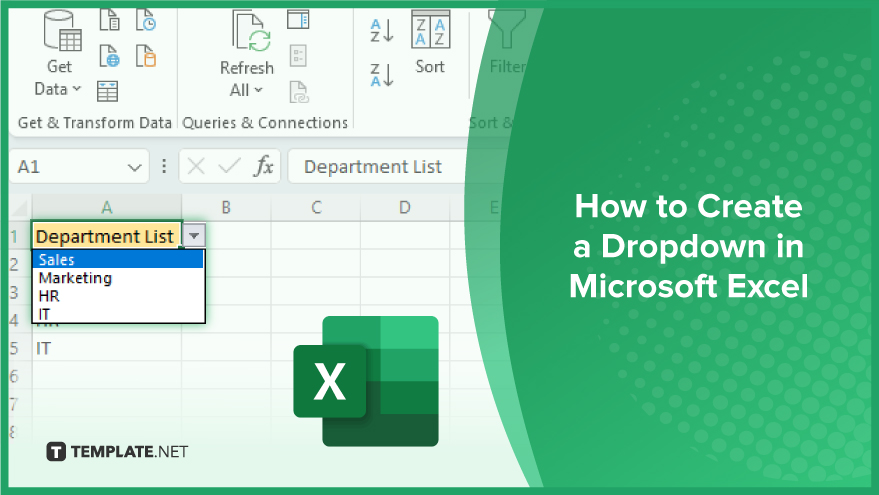Image resolution: width=879 pixels, height=495 pixels.
Task: Click the Enter checkmark formula icon
Action: tap(229, 166)
